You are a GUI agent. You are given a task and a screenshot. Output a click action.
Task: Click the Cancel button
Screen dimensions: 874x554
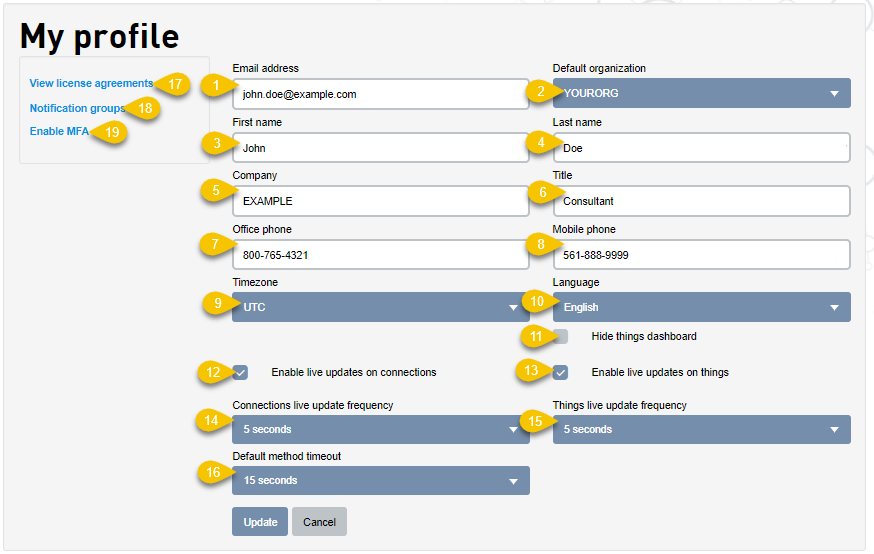click(x=319, y=522)
